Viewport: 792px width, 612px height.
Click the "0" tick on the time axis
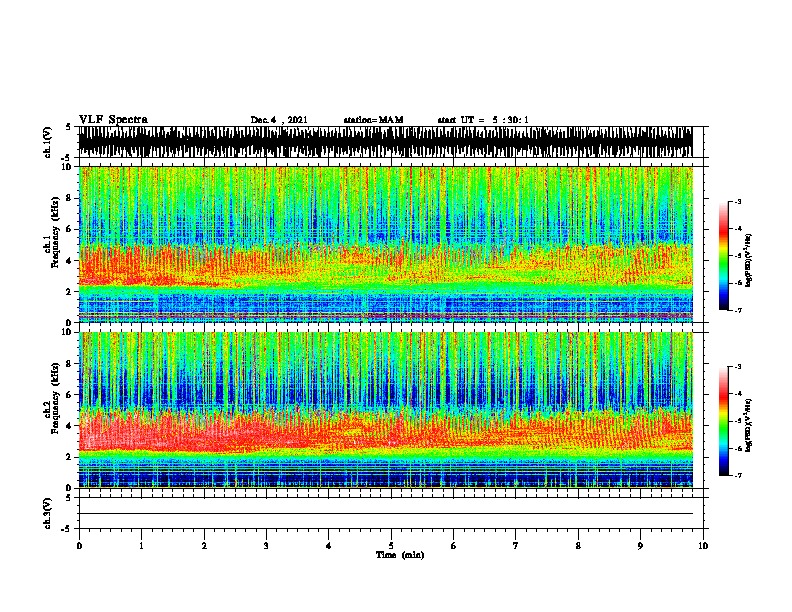(79, 545)
